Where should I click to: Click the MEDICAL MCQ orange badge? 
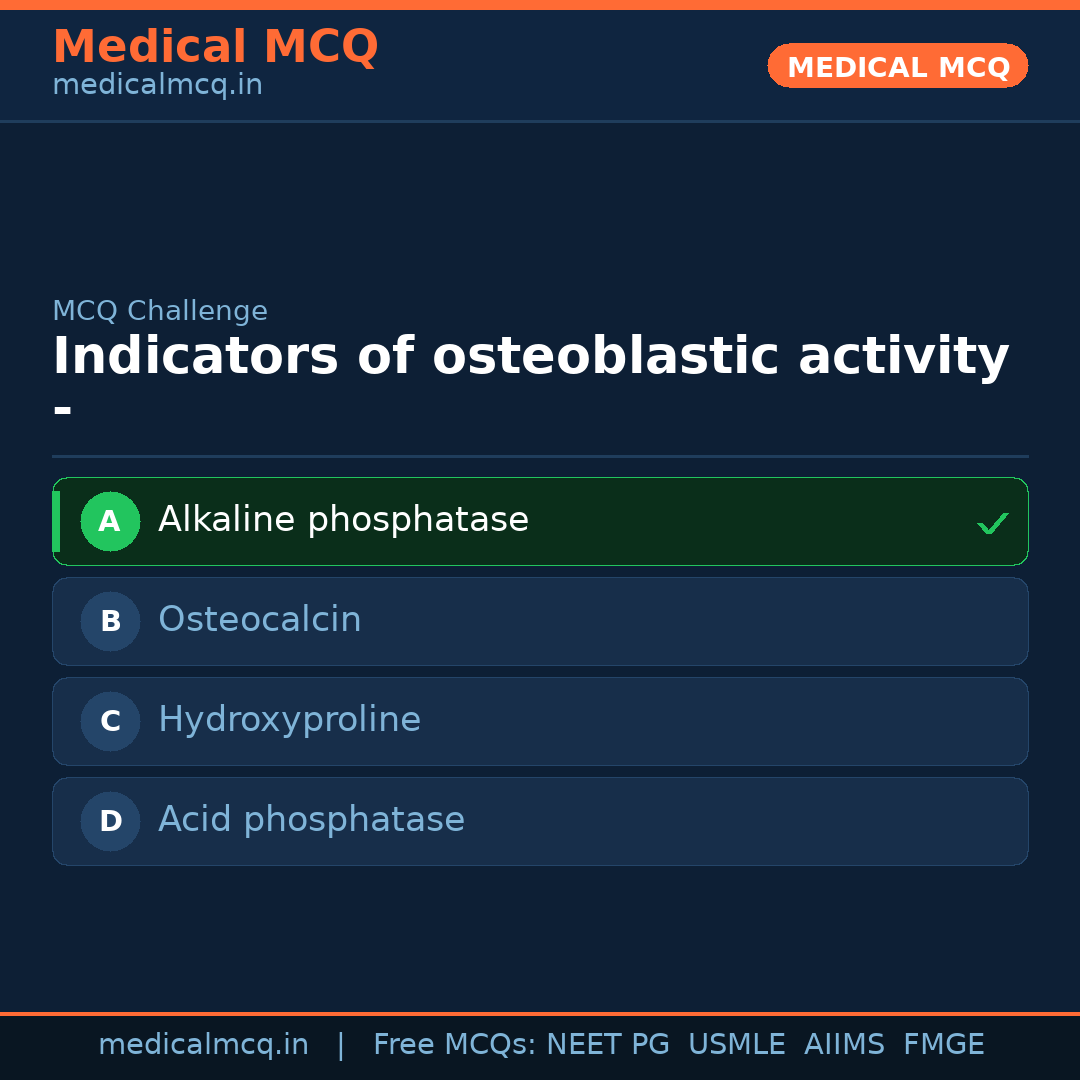point(897,66)
